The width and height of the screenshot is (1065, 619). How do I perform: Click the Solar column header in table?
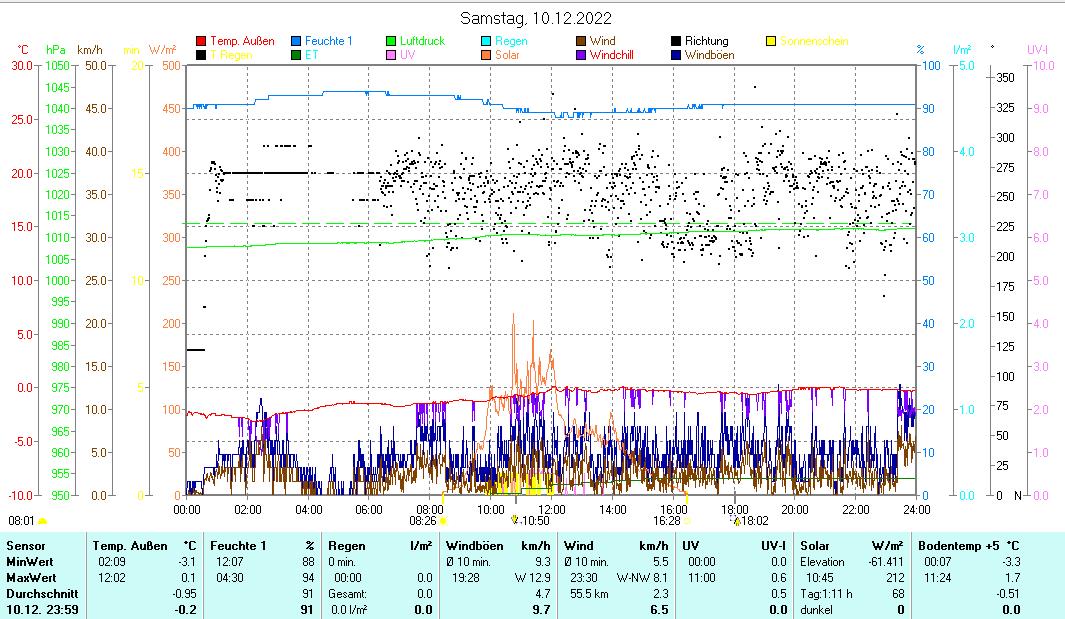pos(816,546)
